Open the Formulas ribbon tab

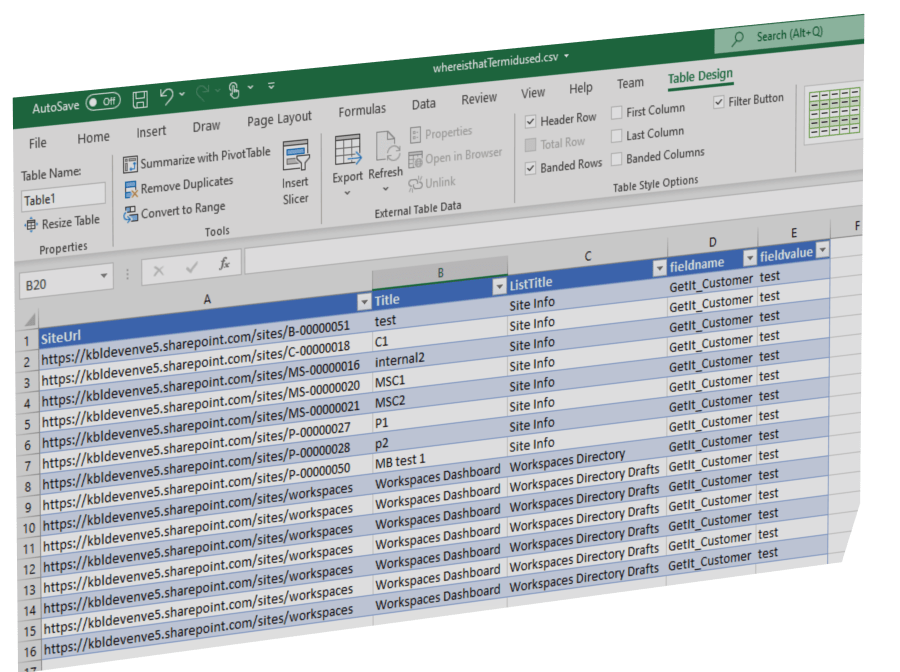(x=362, y=109)
